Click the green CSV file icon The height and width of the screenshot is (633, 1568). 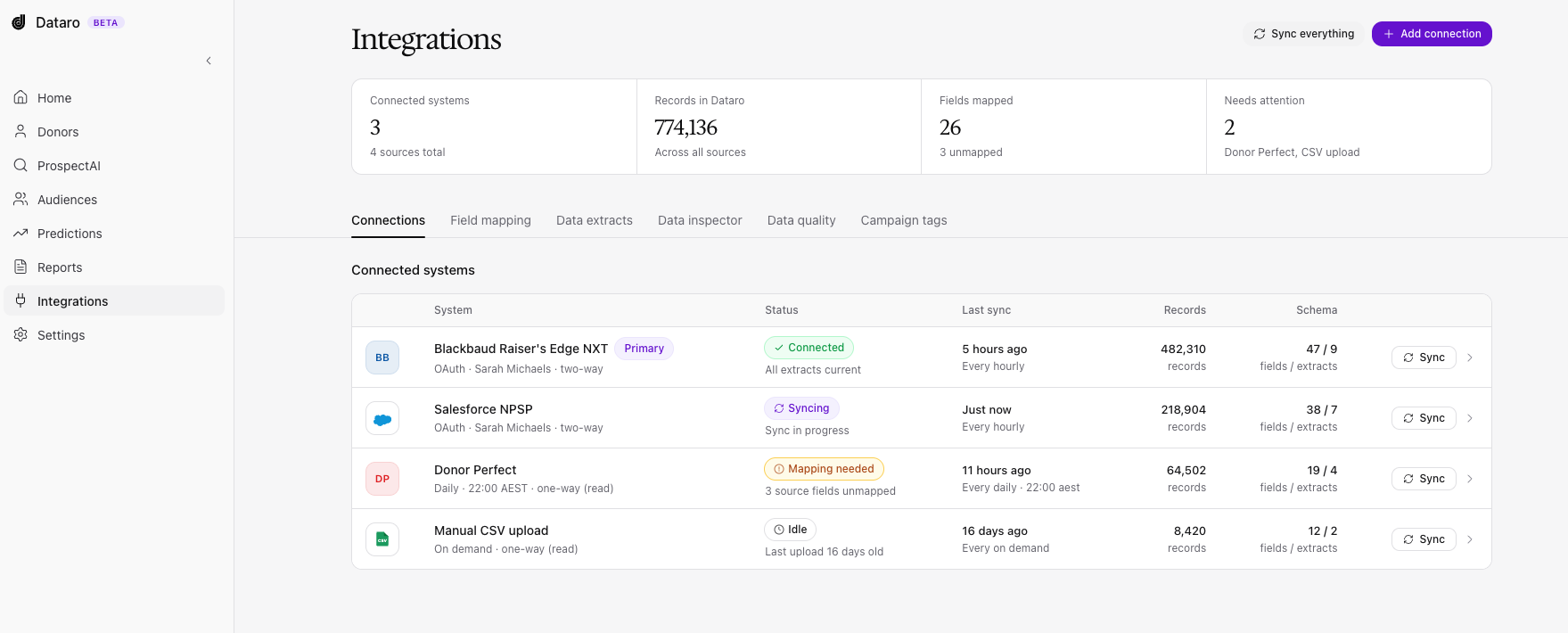[x=382, y=539]
